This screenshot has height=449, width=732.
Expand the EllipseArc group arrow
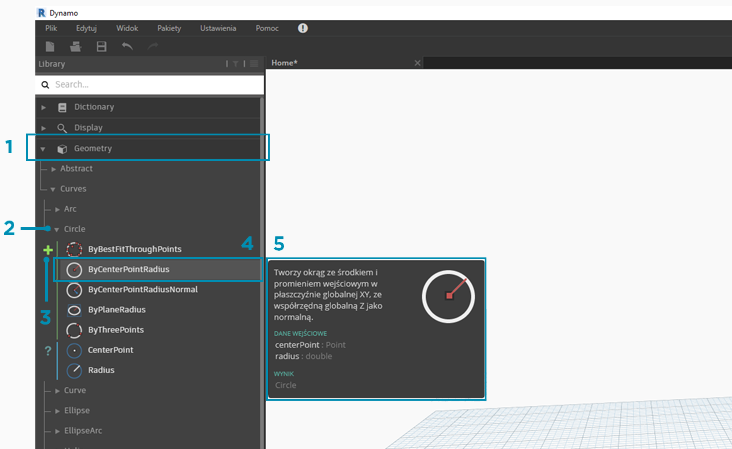point(57,431)
